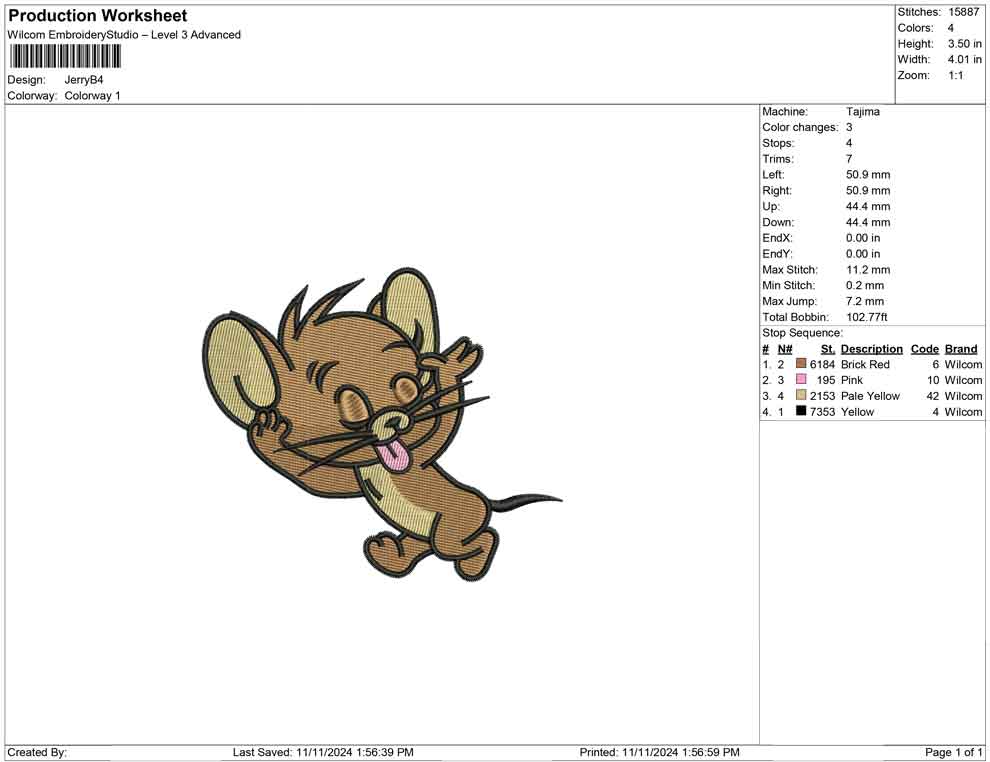Click the Width value '4.01 in'
Image resolution: width=990 pixels, height=762 pixels.
(x=965, y=59)
